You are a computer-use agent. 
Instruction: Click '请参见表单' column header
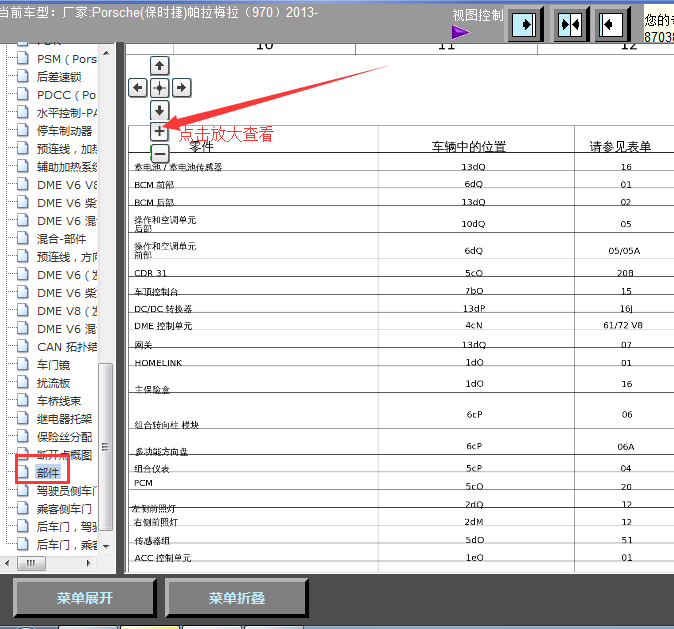point(620,147)
